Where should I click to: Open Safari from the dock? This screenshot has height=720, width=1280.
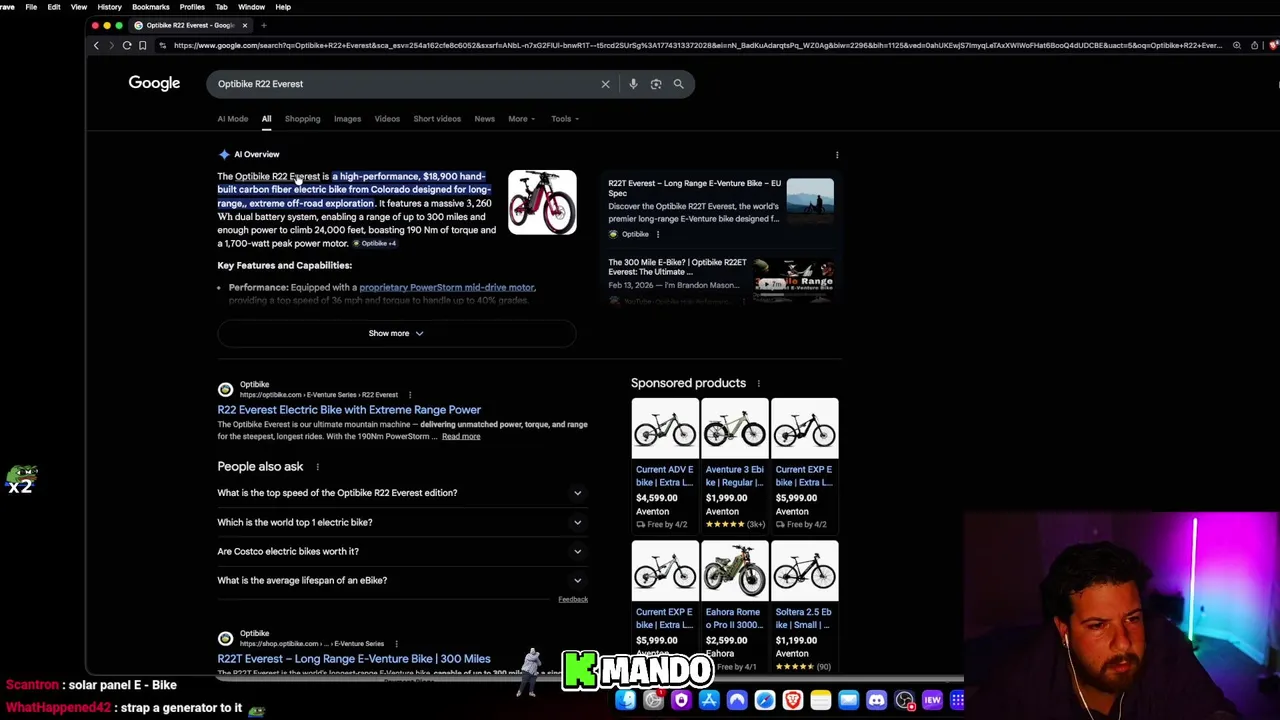[764, 701]
